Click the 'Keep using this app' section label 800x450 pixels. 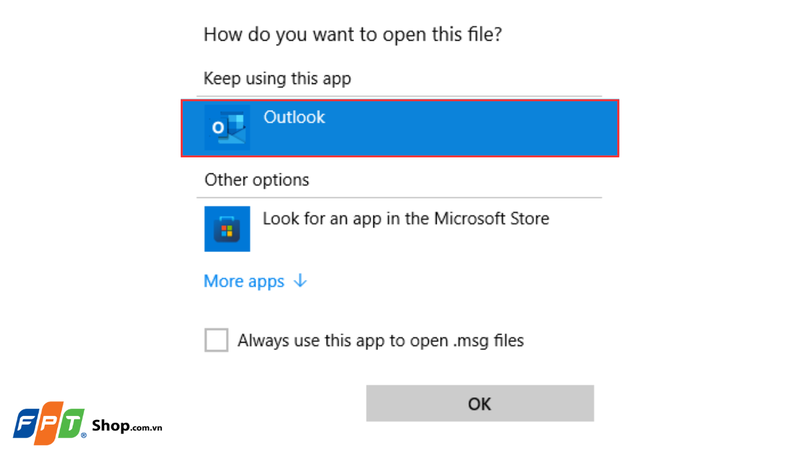(277, 78)
